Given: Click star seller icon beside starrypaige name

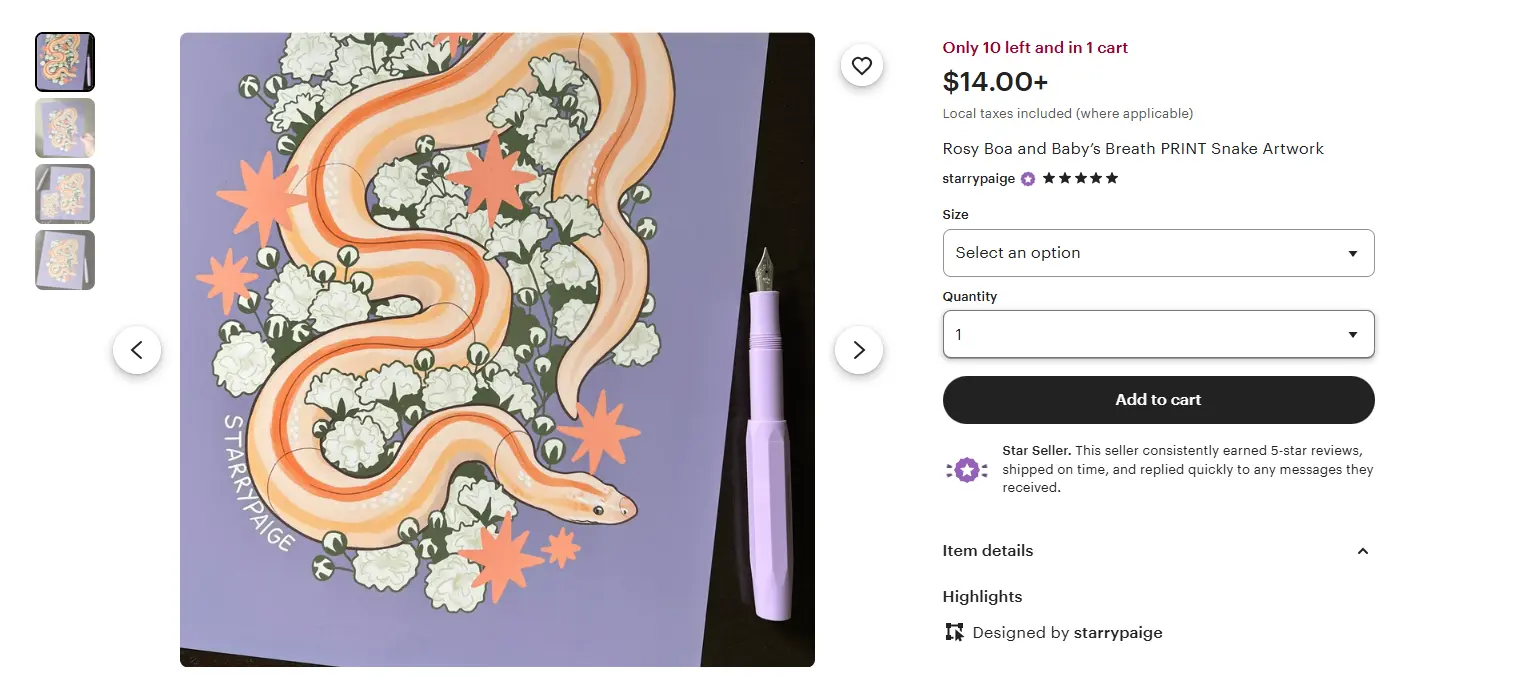Looking at the screenshot, I should point(1028,179).
